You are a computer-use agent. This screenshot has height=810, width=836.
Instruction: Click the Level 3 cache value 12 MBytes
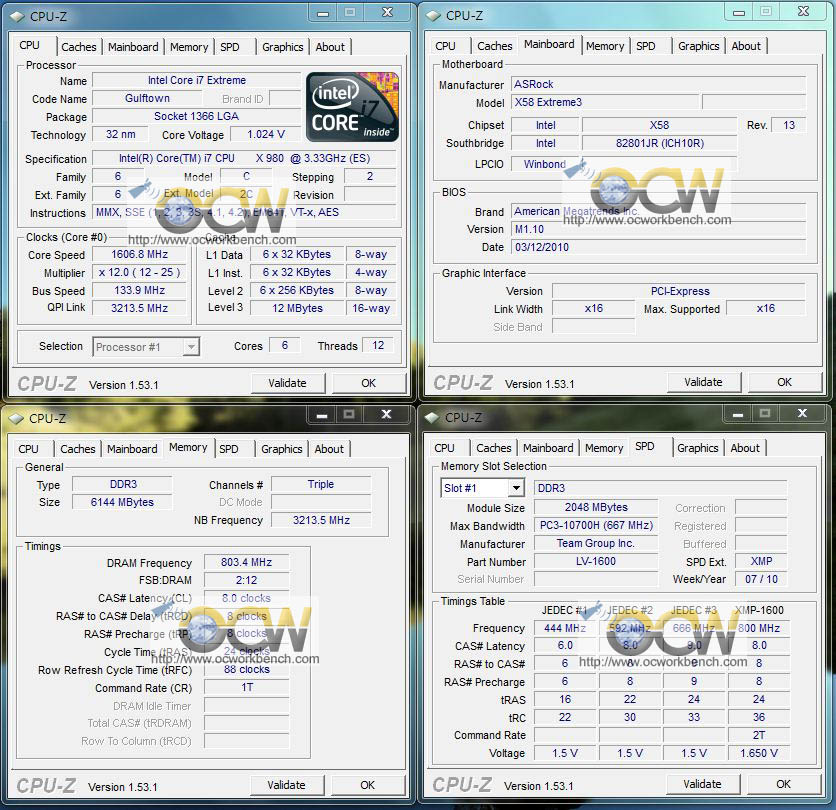click(x=297, y=308)
